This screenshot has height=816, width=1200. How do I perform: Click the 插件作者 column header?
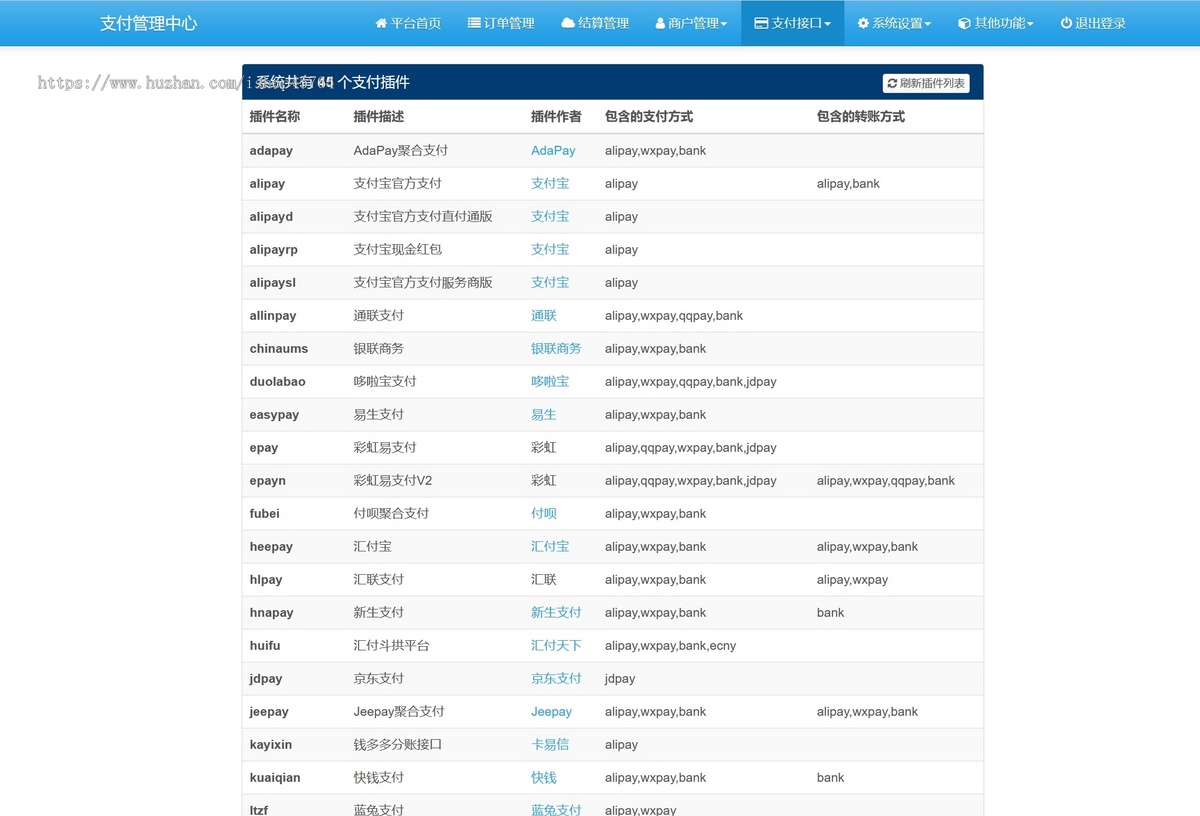tap(556, 117)
